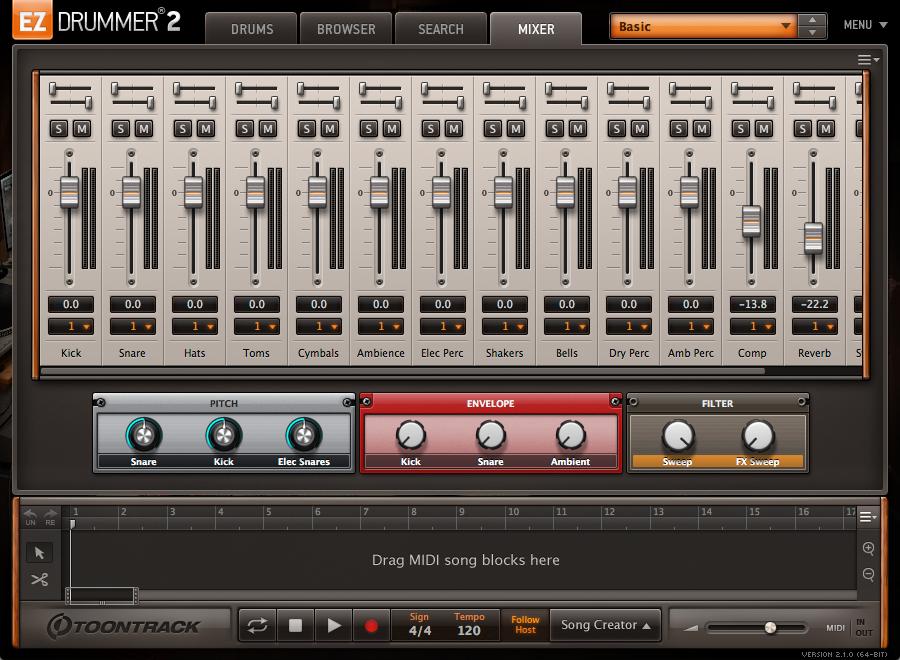The image size is (900, 660).
Task: Select the scissors cut tool
Action: point(40,579)
